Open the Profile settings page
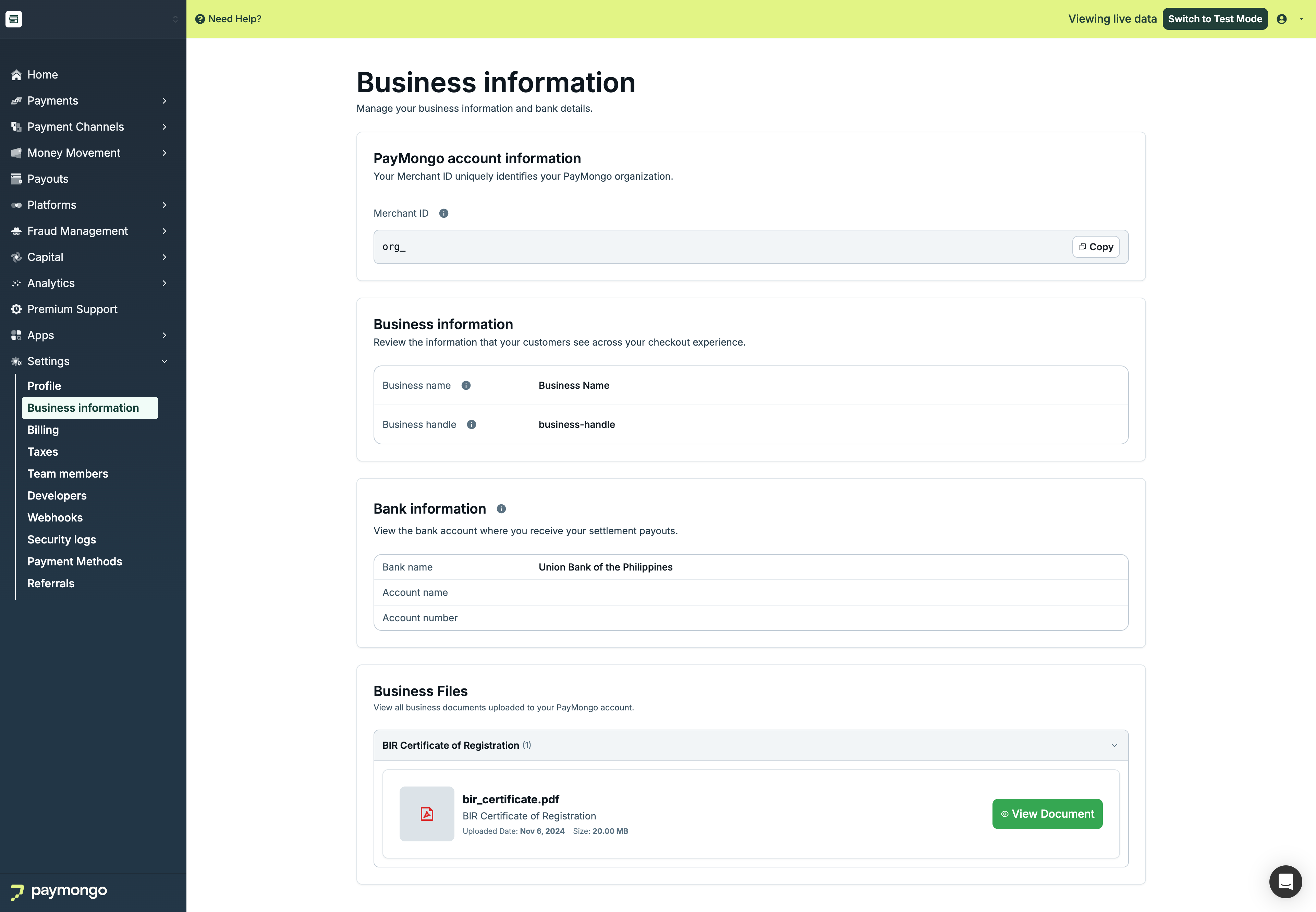The height and width of the screenshot is (912, 1316). [x=44, y=386]
